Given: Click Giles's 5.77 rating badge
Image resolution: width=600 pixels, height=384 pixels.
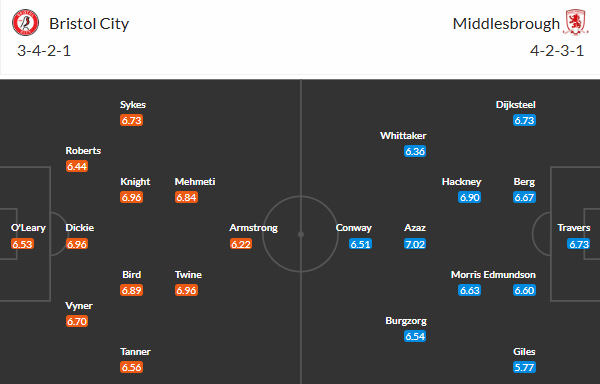Looking at the screenshot, I should 524,367.
